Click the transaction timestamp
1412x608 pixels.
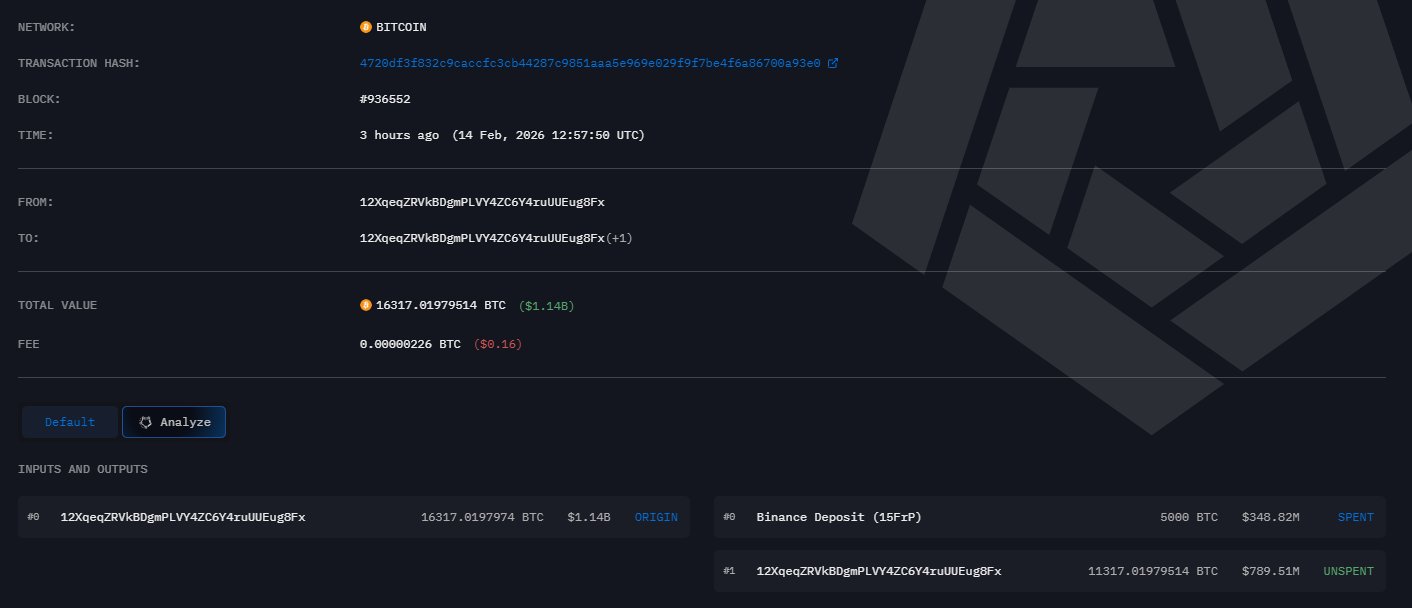point(502,135)
